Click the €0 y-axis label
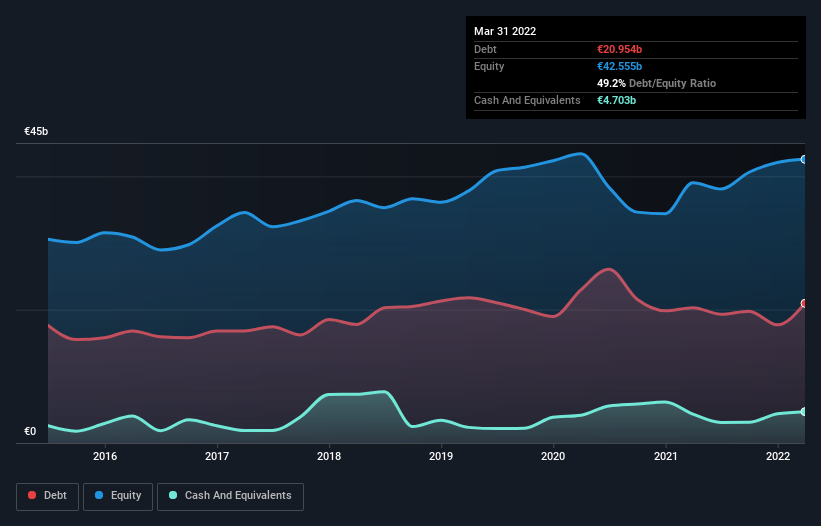The width and height of the screenshot is (821, 526). click(30, 431)
